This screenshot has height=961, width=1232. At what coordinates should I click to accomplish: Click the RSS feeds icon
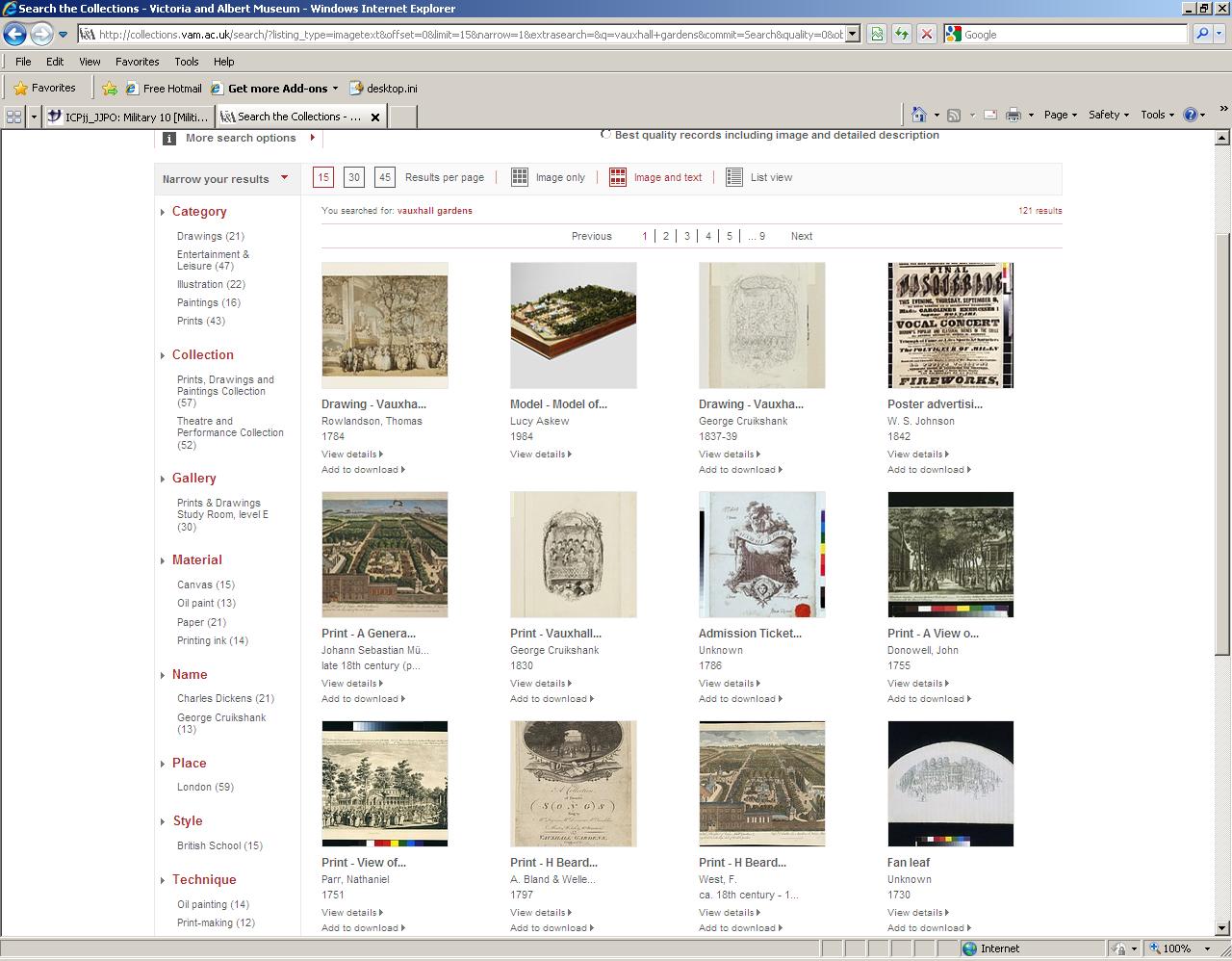click(x=954, y=114)
